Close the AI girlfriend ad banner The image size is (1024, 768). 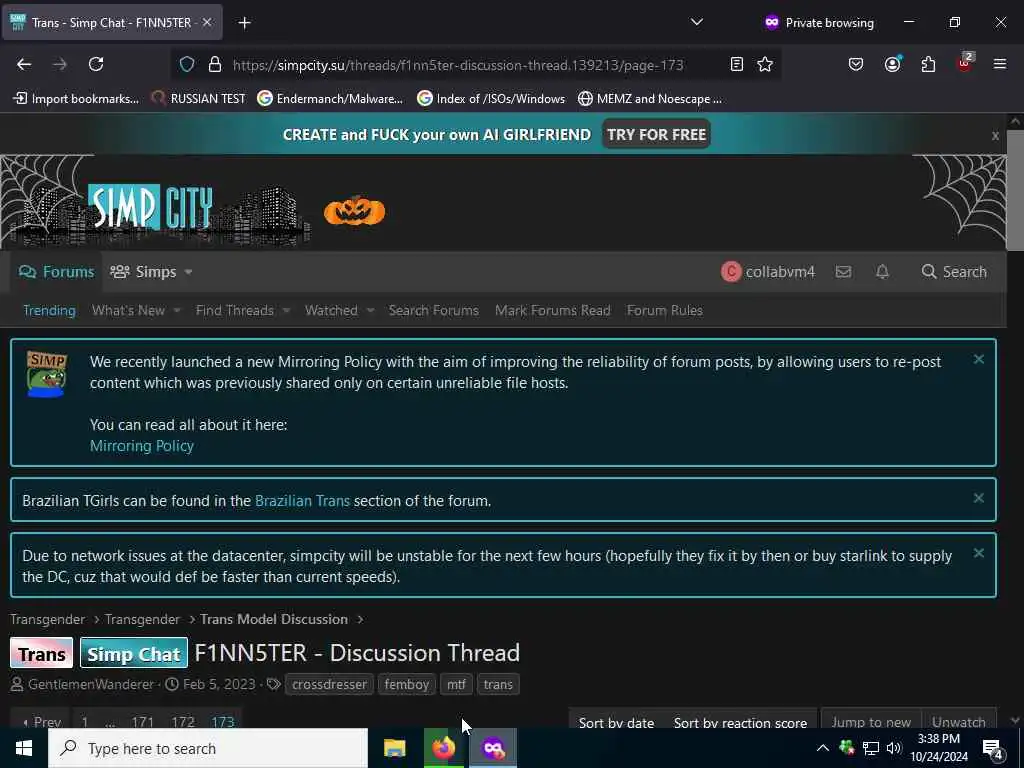coord(995,135)
